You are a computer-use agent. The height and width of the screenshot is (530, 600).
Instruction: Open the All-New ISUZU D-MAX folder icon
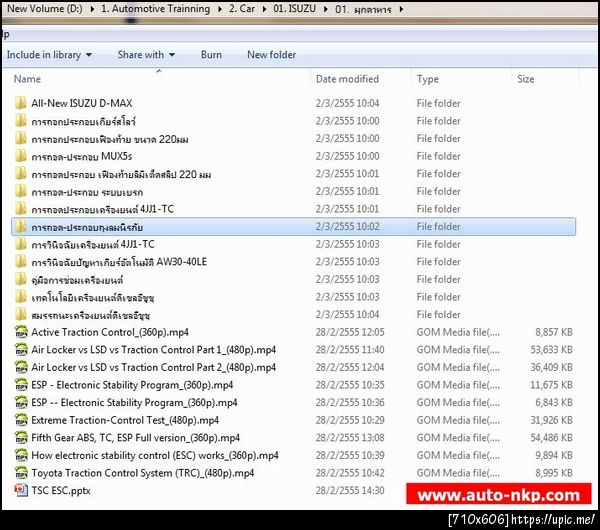click(21, 103)
